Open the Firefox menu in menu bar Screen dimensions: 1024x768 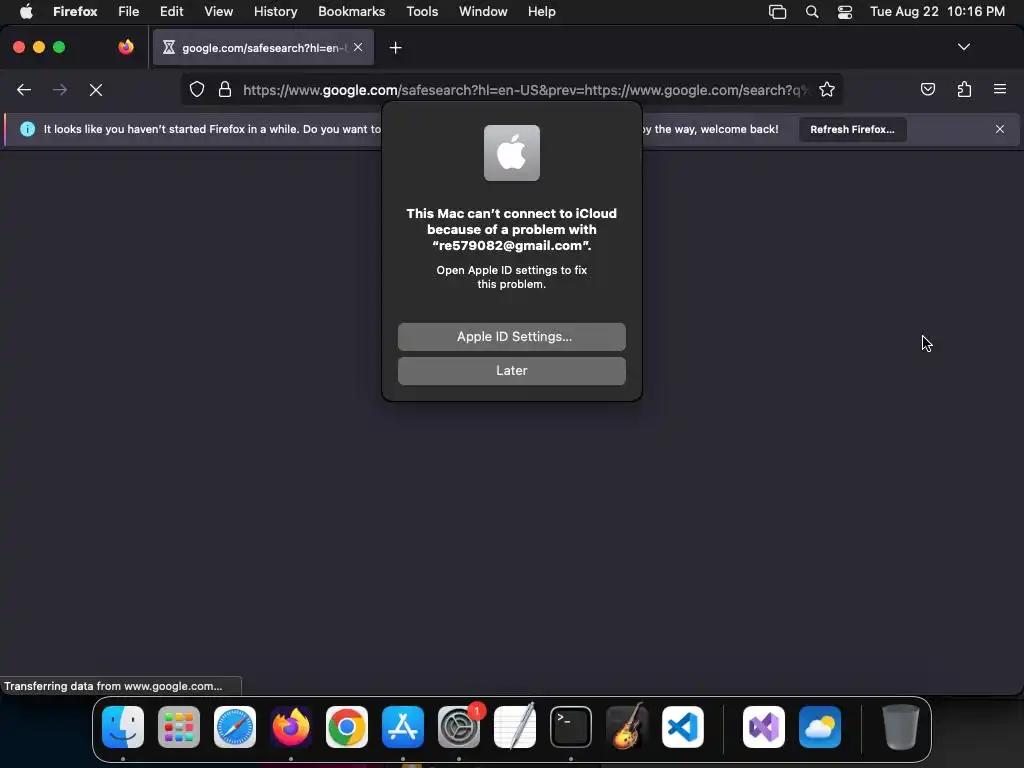coord(75,12)
